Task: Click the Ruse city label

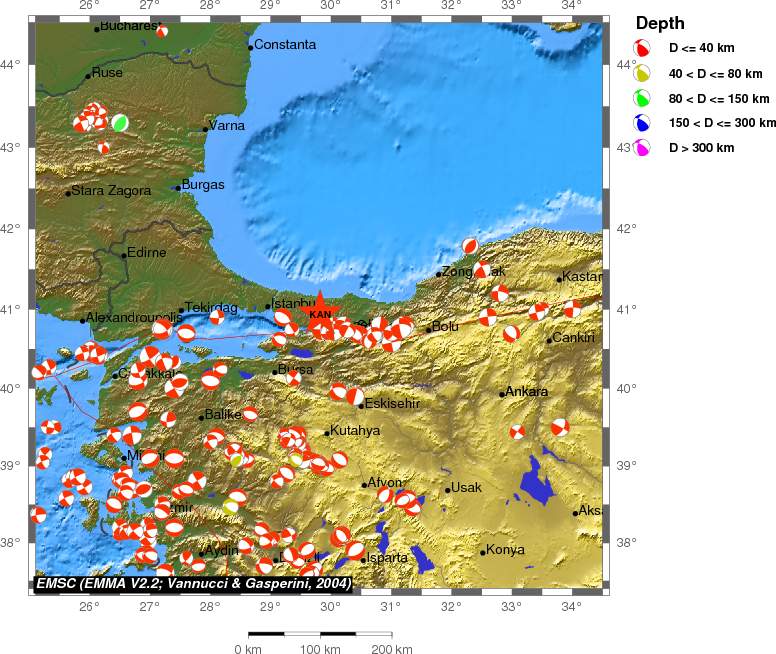Action: [x=107, y=73]
